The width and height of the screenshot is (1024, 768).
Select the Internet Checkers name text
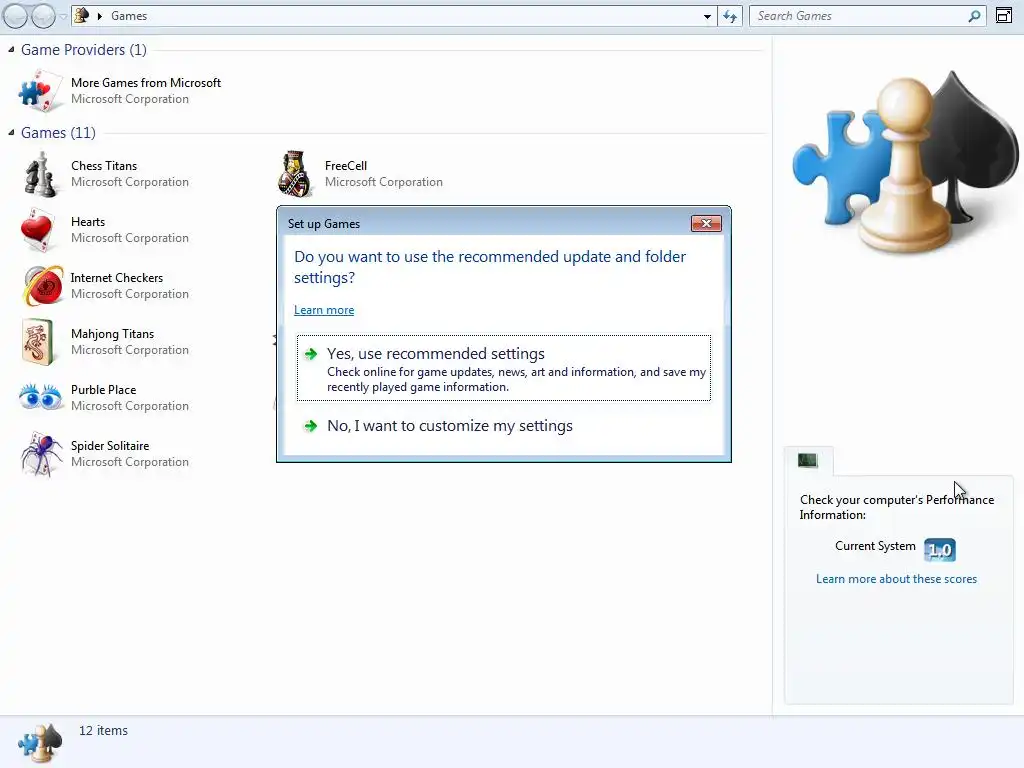click(116, 278)
